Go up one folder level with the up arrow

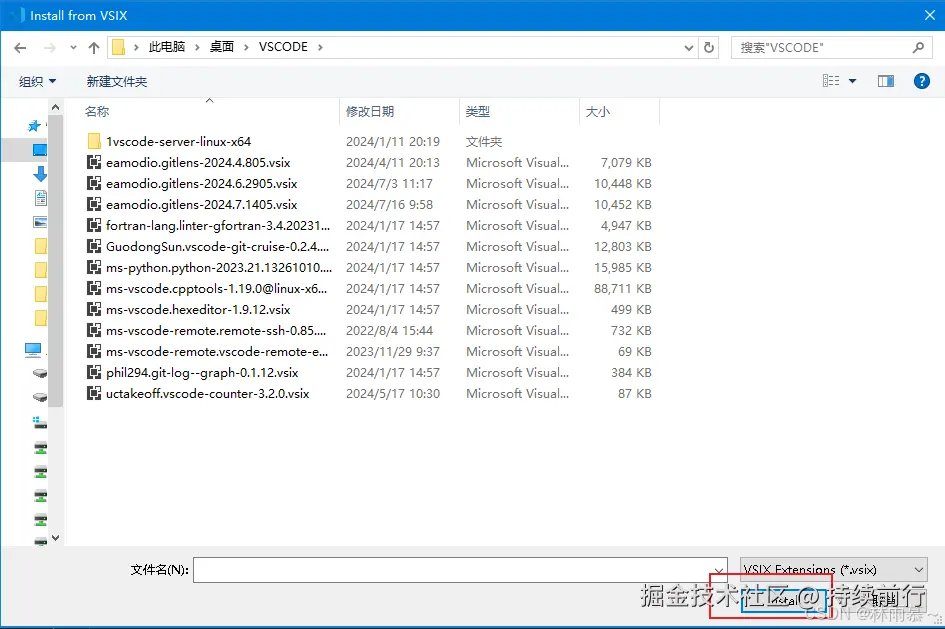pos(93,48)
